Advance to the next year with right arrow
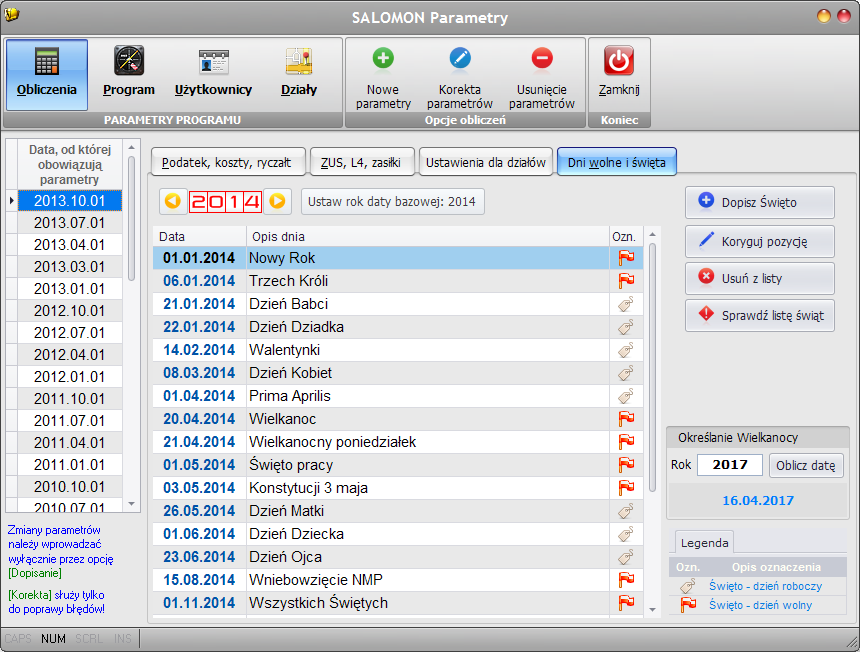 click(x=278, y=201)
